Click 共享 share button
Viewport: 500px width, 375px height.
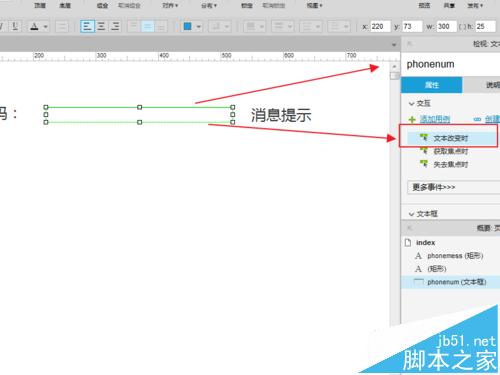click(449, 5)
